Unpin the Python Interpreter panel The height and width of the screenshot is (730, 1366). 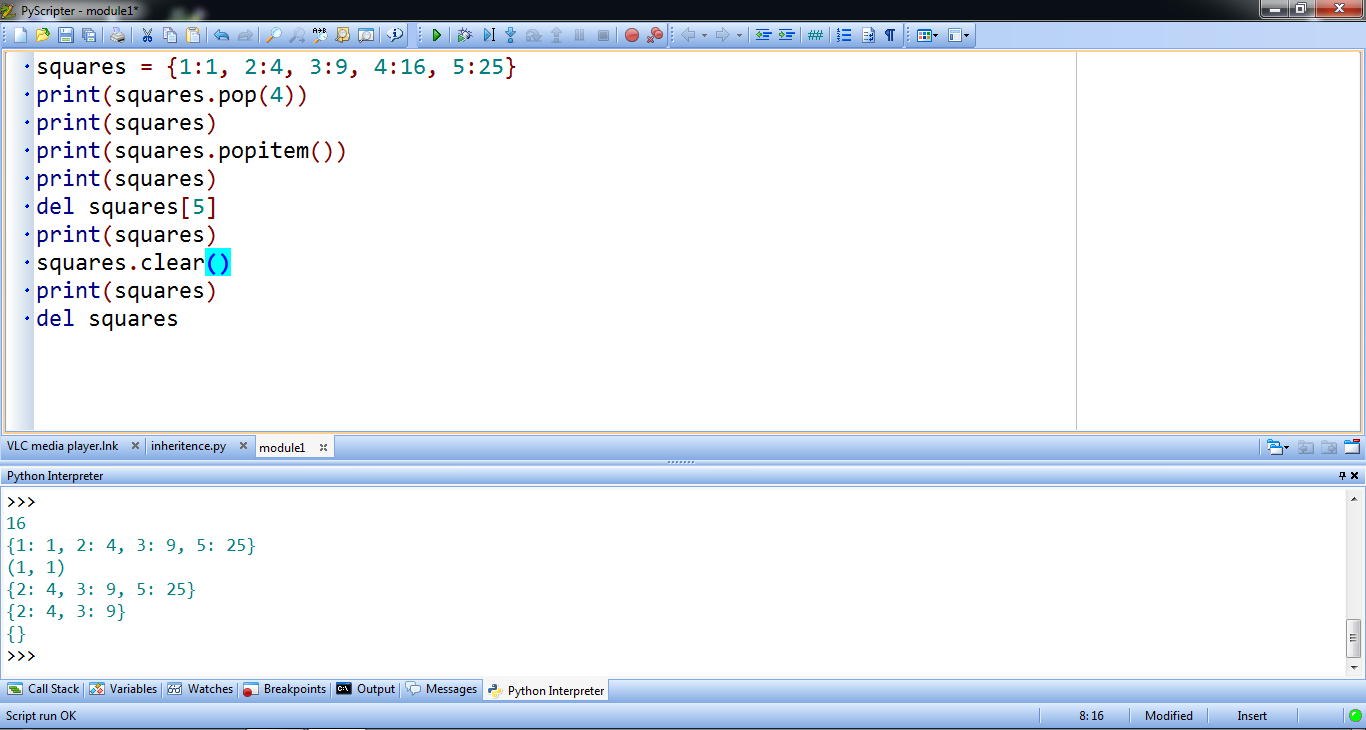click(x=1343, y=475)
